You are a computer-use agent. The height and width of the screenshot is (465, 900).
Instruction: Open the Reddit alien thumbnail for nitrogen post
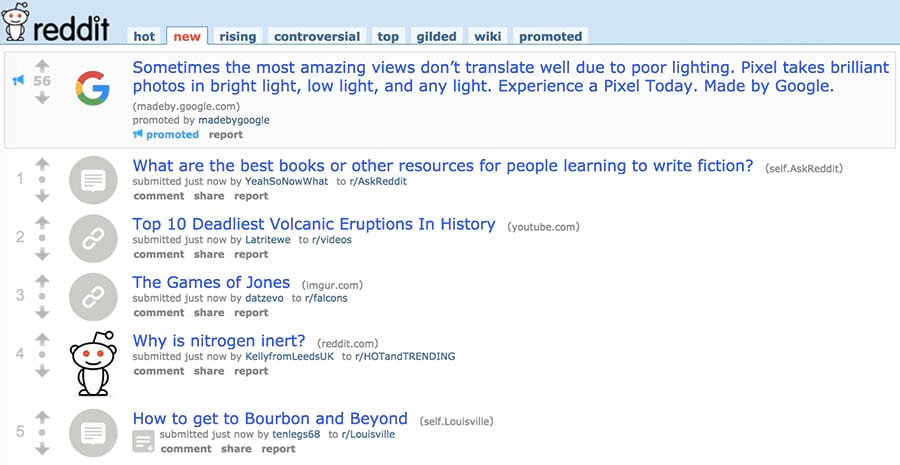92,362
